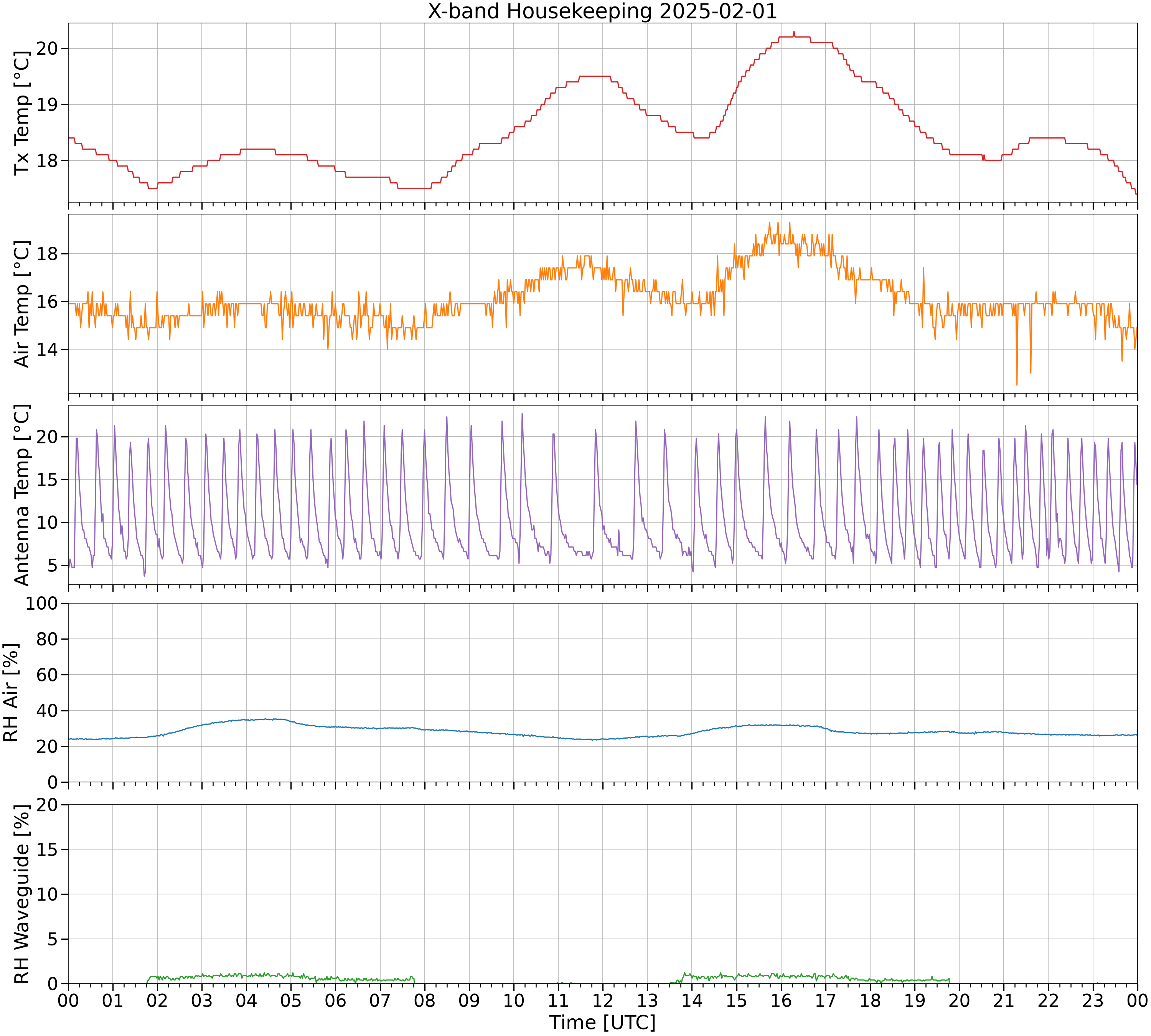Click the Time [UTC] x-axis label

(602, 1022)
